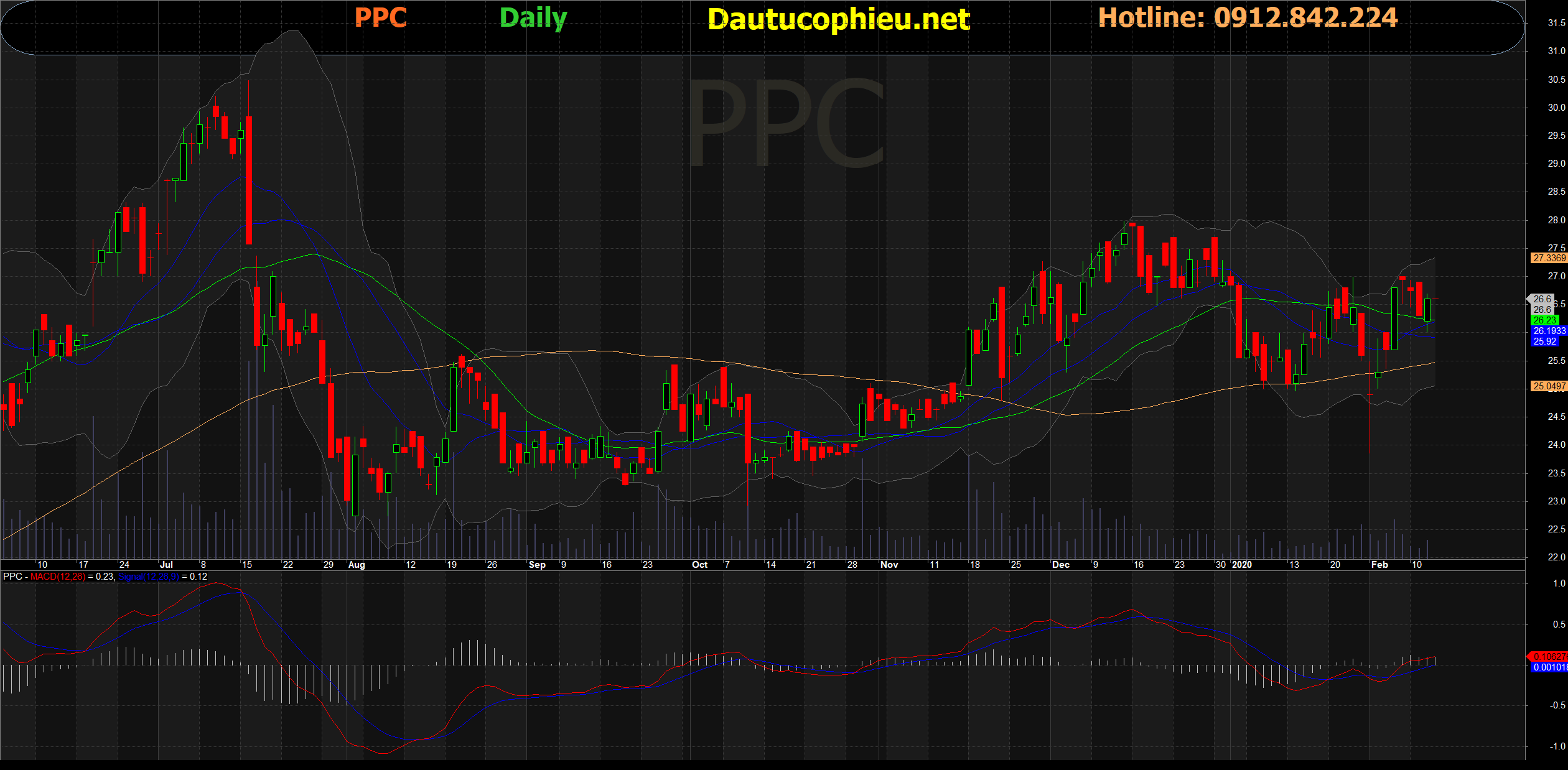Click the blue Signal(12,26,9) indicator label

click(x=148, y=577)
